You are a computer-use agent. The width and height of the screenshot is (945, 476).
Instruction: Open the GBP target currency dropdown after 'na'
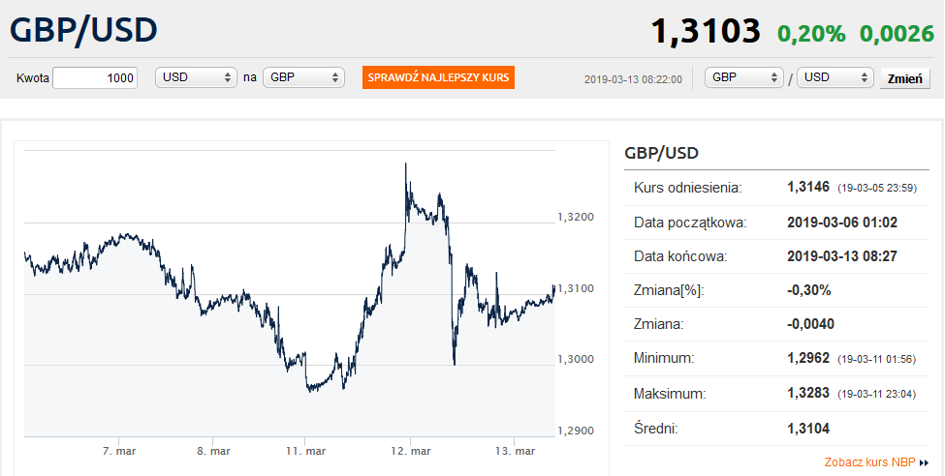point(303,78)
